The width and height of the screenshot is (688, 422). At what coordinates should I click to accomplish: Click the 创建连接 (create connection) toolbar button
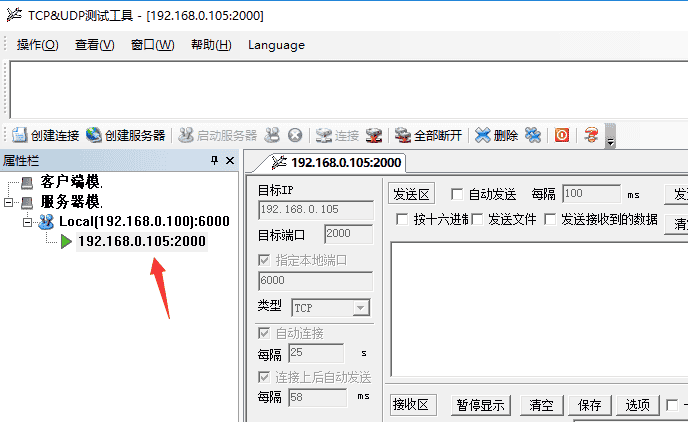pyautogui.click(x=45, y=136)
